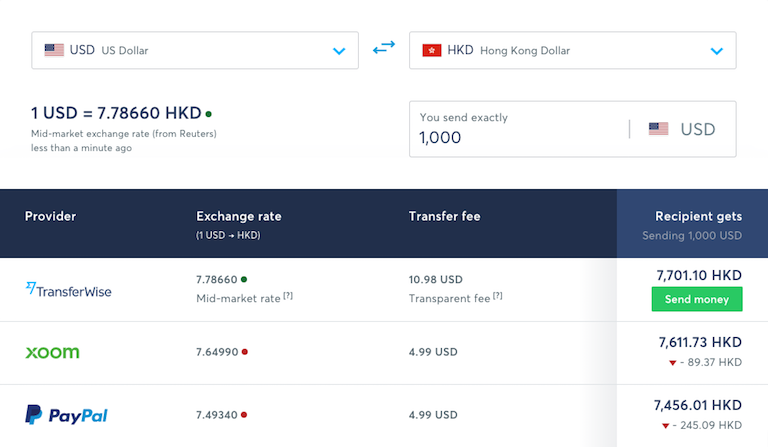Click the Recipient gets column header

pyautogui.click(x=698, y=216)
